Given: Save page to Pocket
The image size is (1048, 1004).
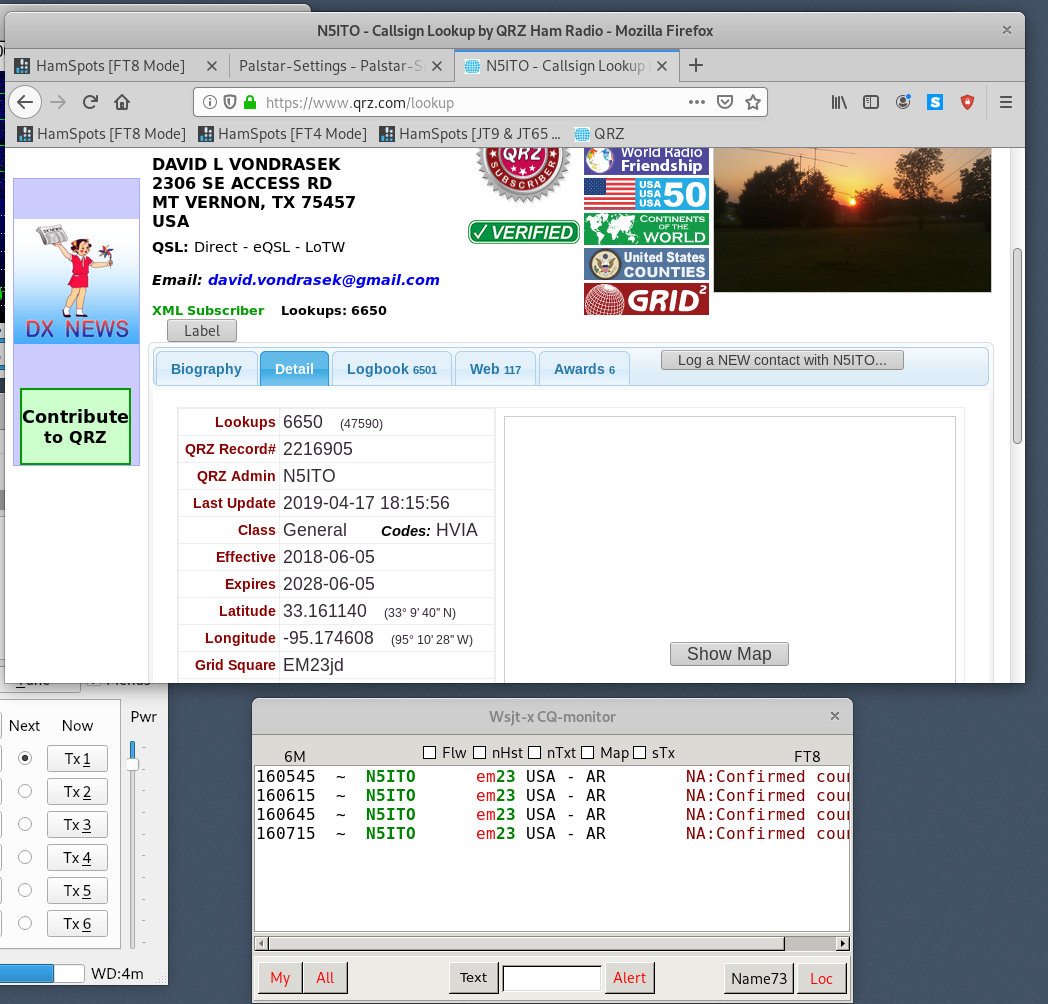Looking at the screenshot, I should click(725, 102).
